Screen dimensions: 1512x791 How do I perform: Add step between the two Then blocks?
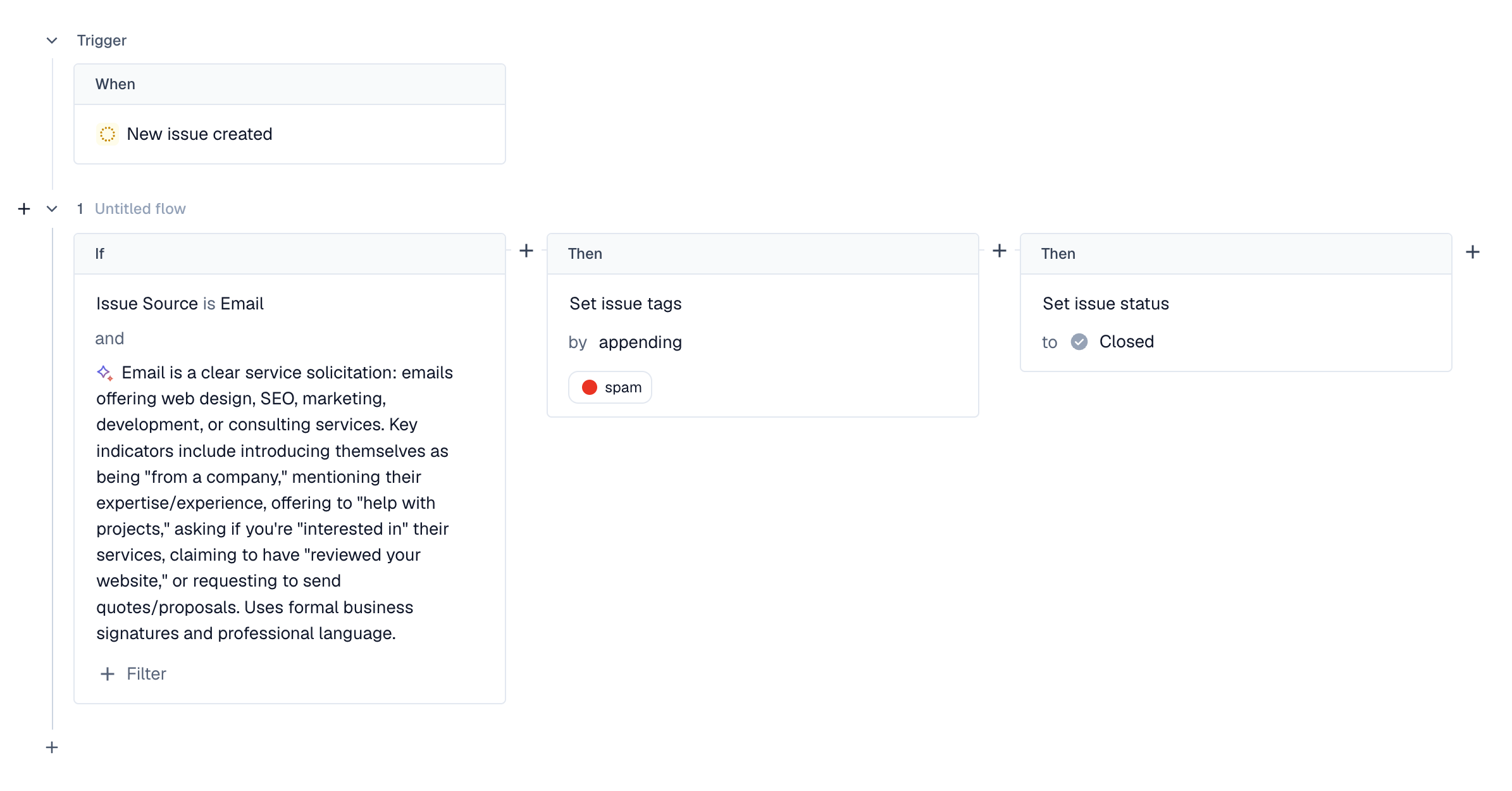coord(1000,251)
